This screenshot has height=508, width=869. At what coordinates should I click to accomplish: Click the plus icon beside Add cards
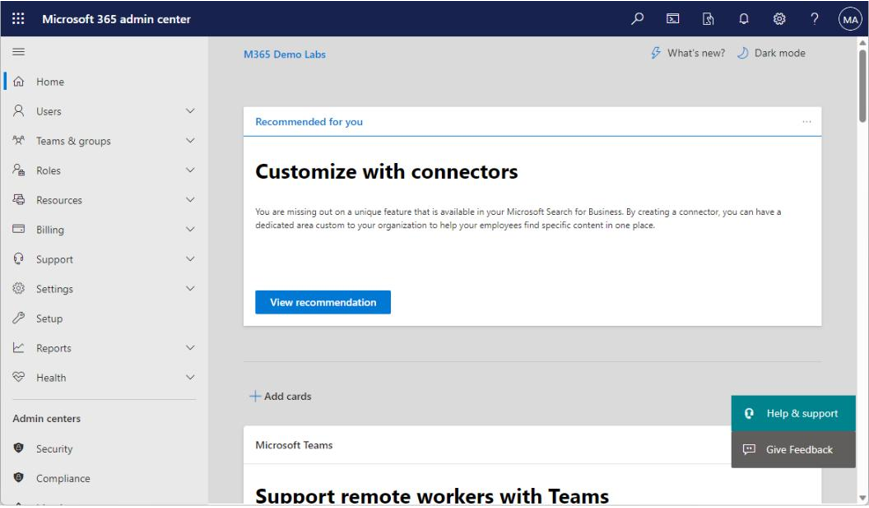click(x=255, y=396)
